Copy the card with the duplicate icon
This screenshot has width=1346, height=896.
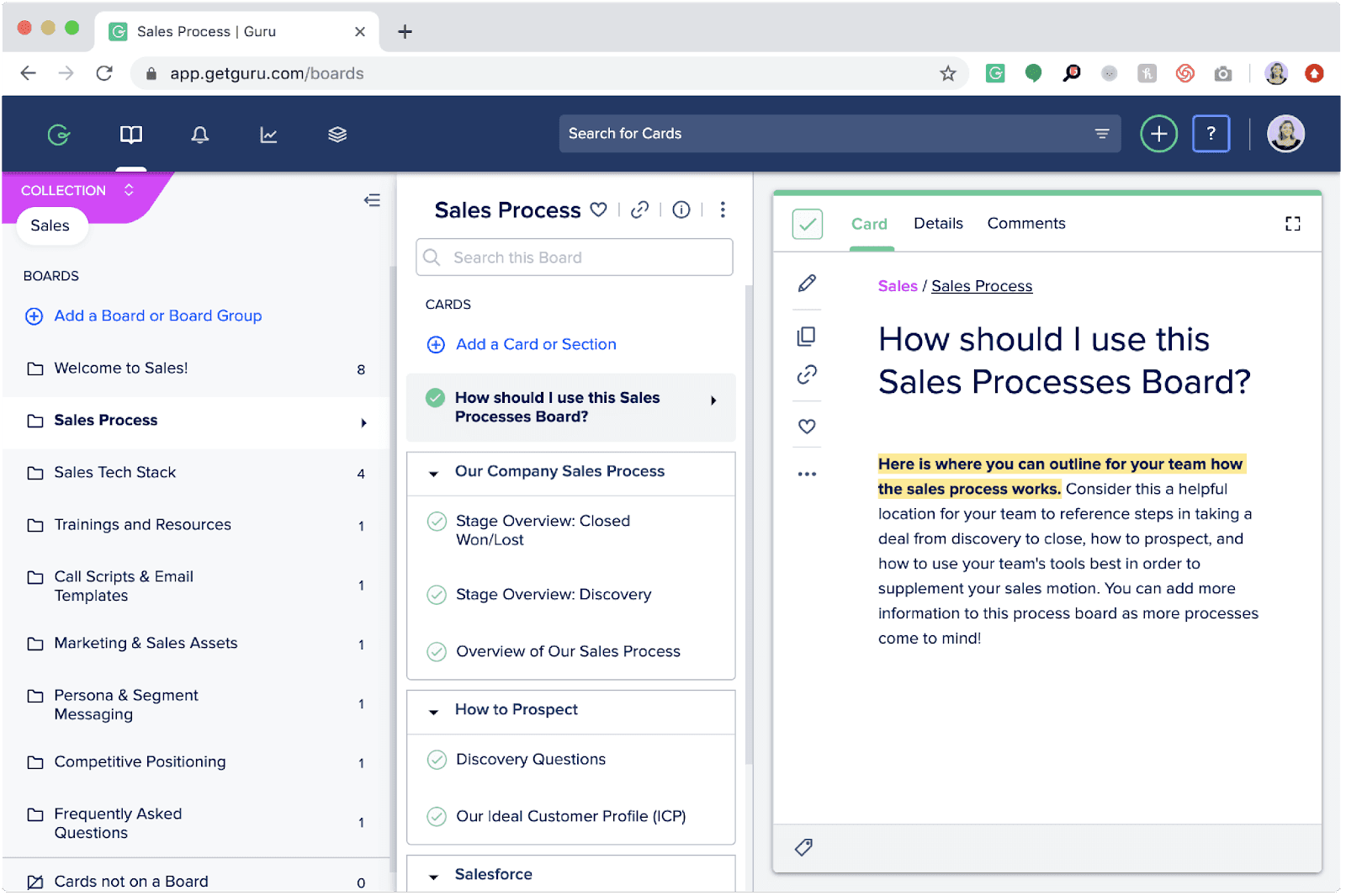(x=806, y=336)
